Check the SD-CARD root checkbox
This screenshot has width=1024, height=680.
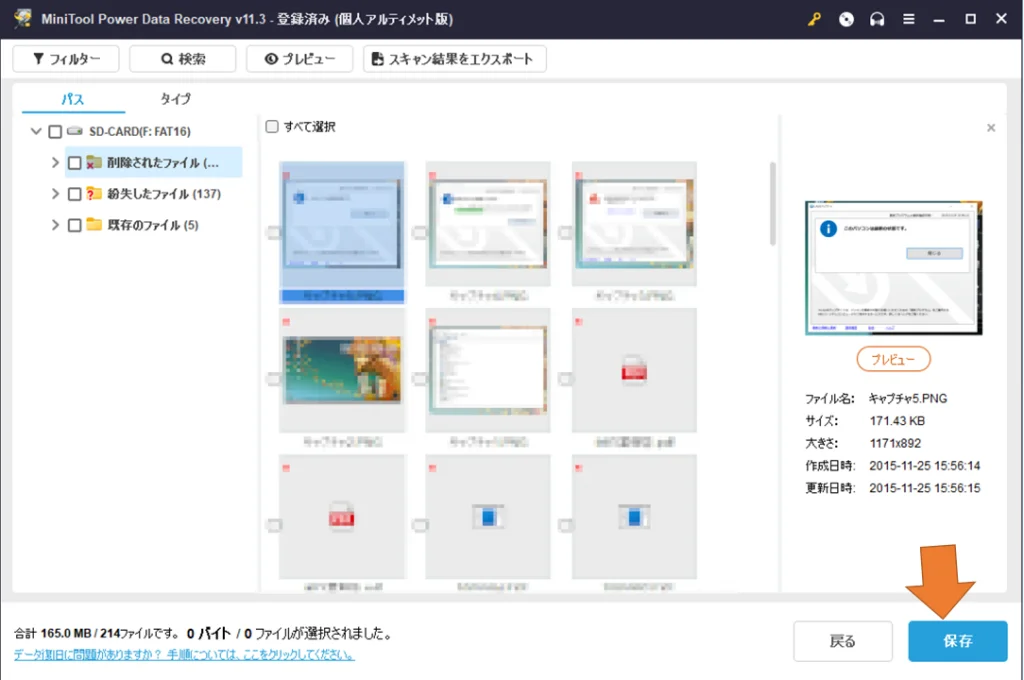click(55, 131)
